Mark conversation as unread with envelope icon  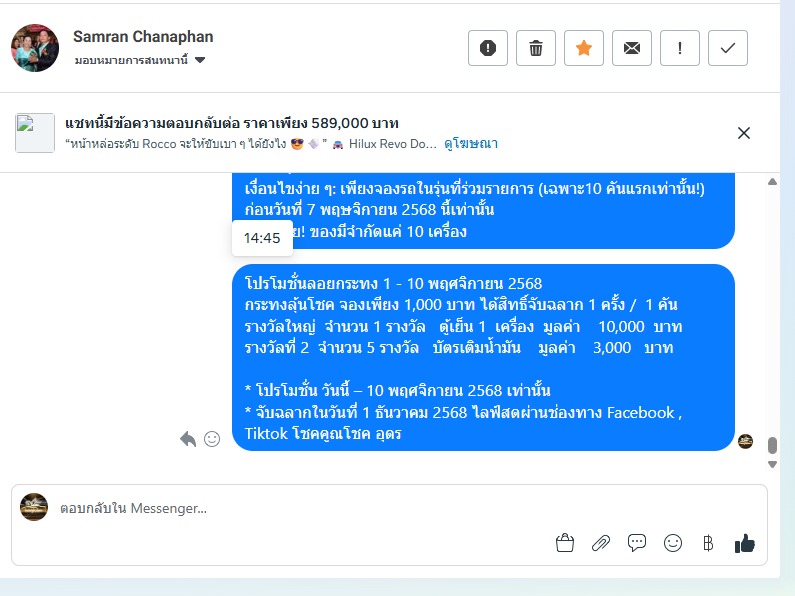[632, 48]
